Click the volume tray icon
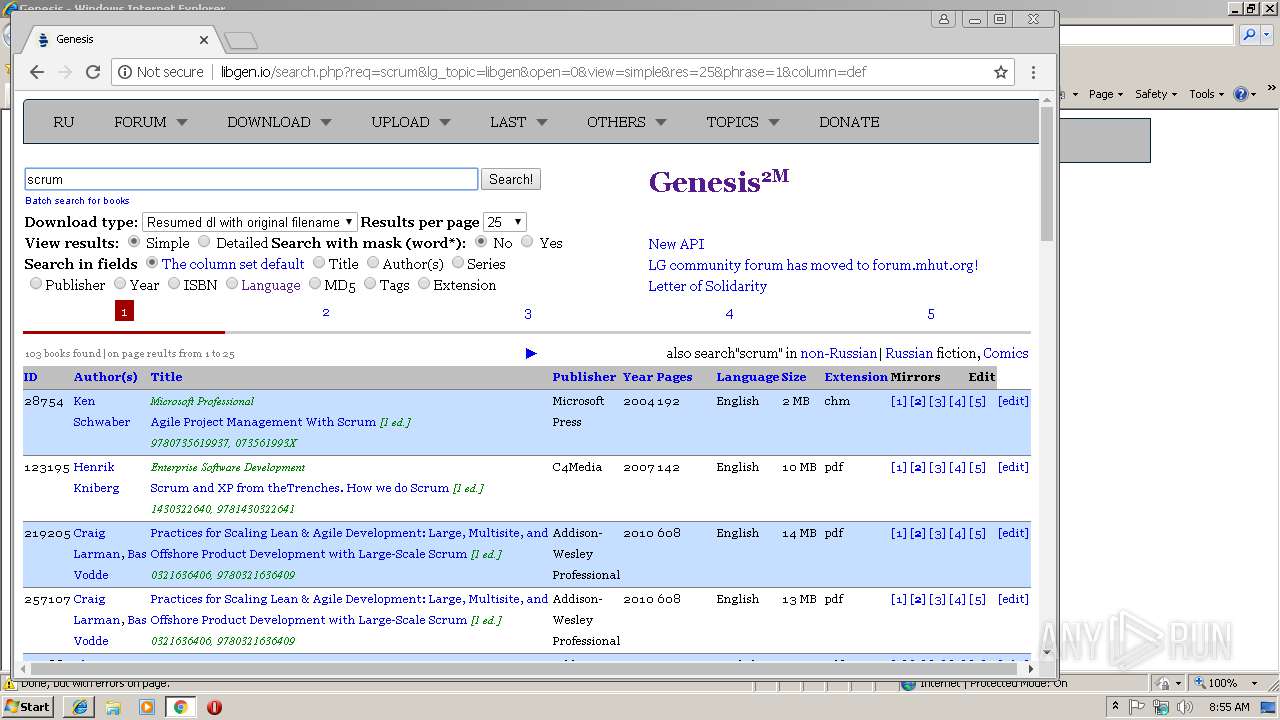The width and height of the screenshot is (1280, 720). click(x=1185, y=706)
